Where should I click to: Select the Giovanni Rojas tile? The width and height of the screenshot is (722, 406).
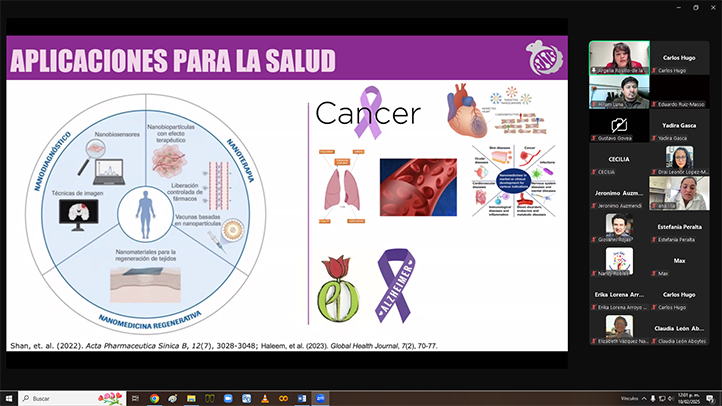point(619,227)
